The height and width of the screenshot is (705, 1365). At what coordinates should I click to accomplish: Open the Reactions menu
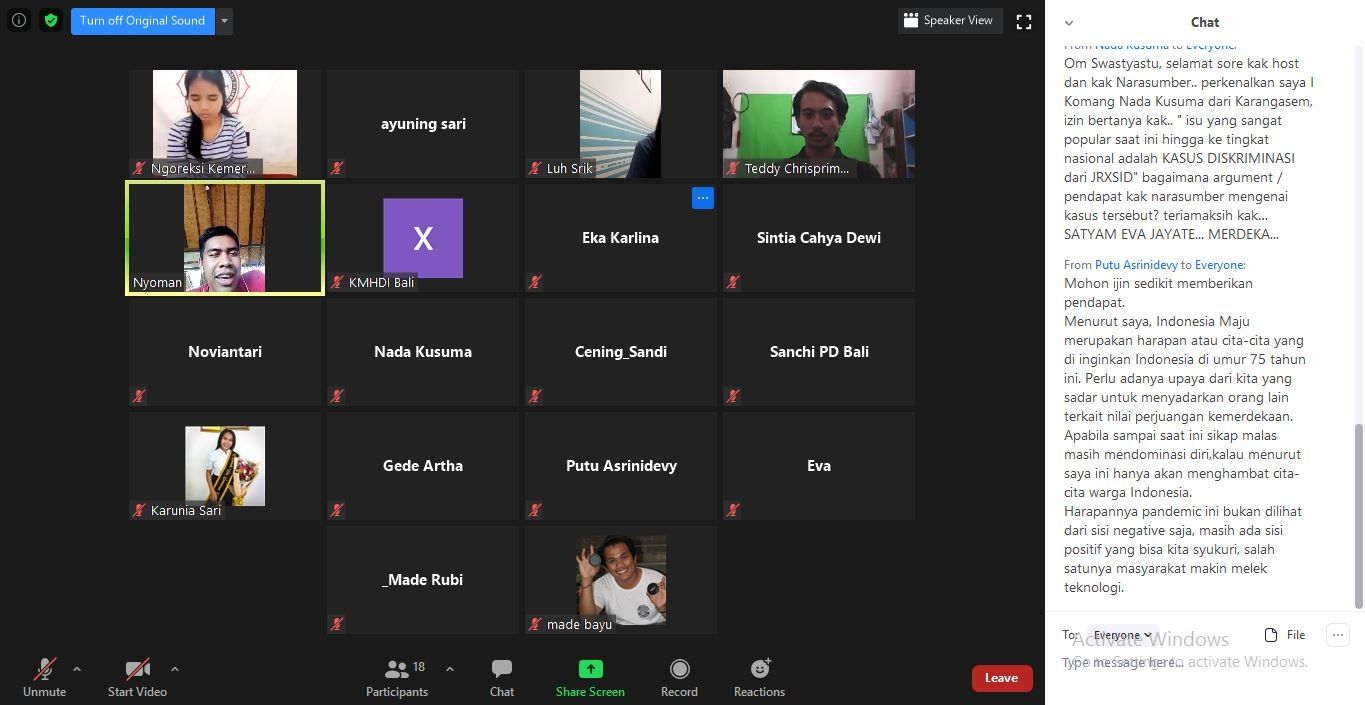pyautogui.click(x=759, y=677)
